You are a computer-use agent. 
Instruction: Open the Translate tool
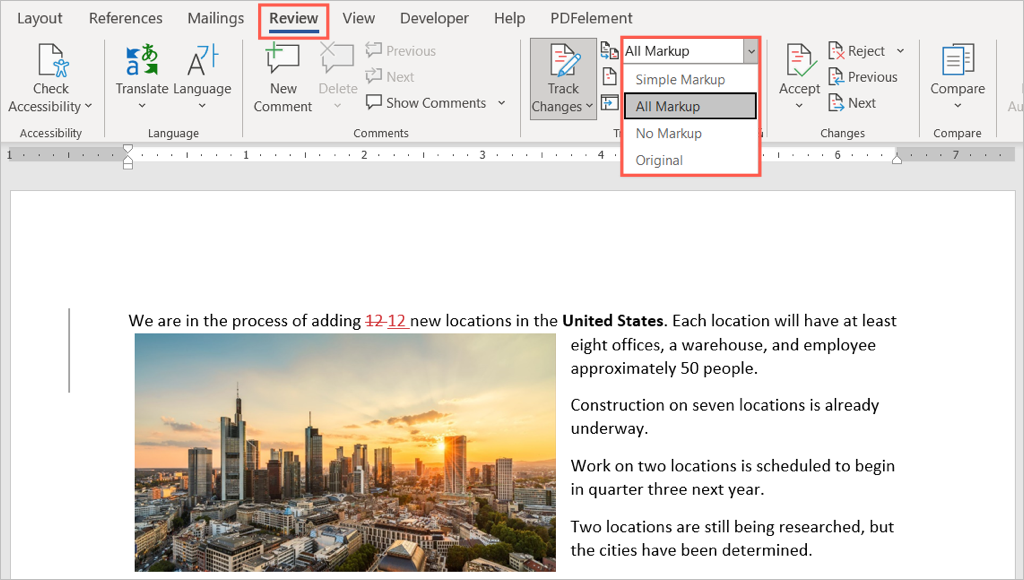tap(142, 62)
